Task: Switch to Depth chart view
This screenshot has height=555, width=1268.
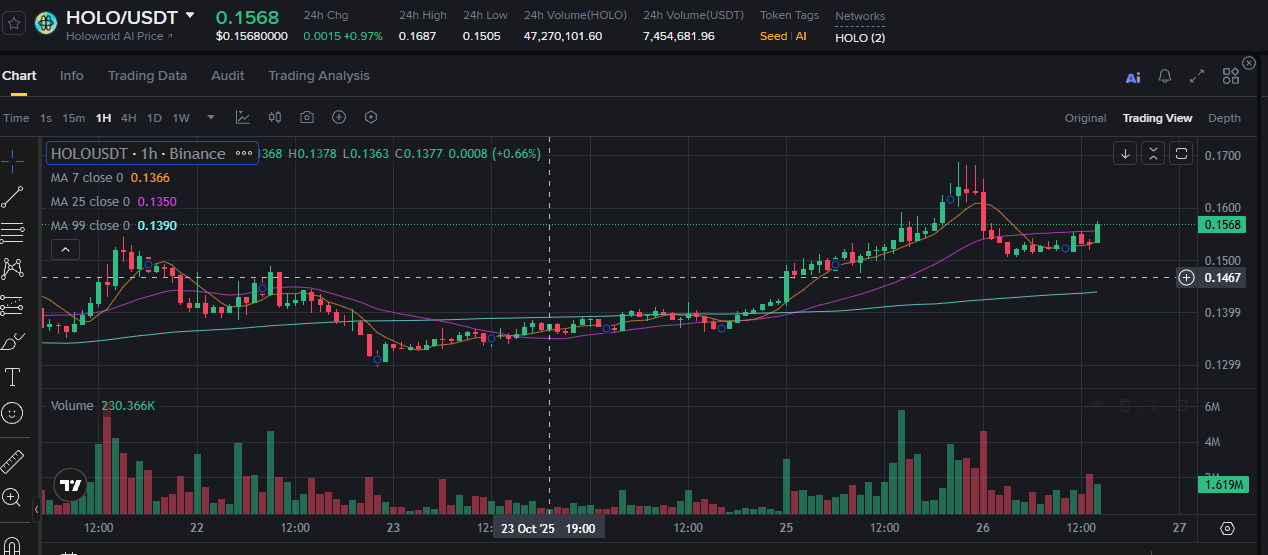Action: click(x=1224, y=118)
